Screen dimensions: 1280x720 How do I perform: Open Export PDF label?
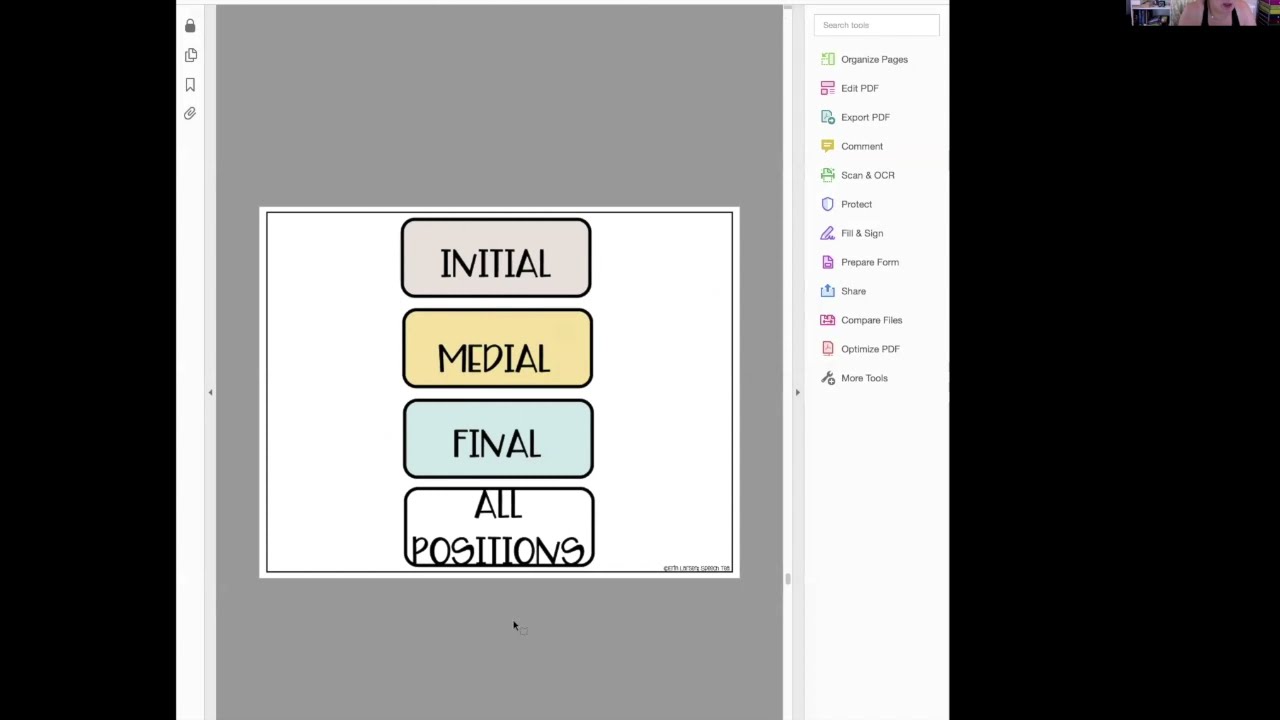point(865,117)
